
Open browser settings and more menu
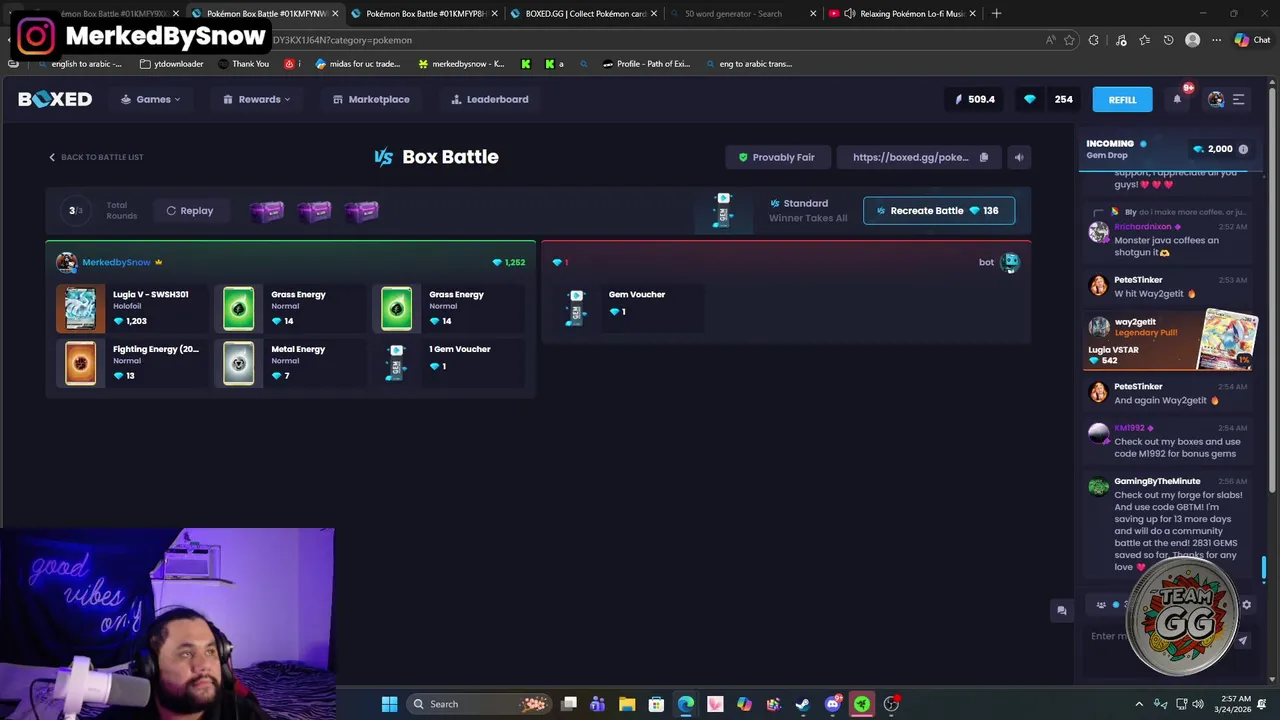[x=1216, y=40]
